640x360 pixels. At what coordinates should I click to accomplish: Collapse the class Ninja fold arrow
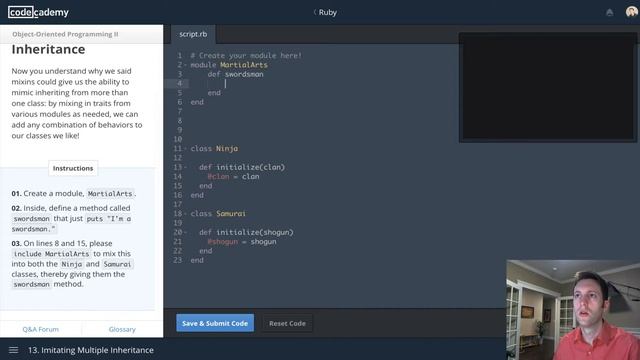pos(185,149)
